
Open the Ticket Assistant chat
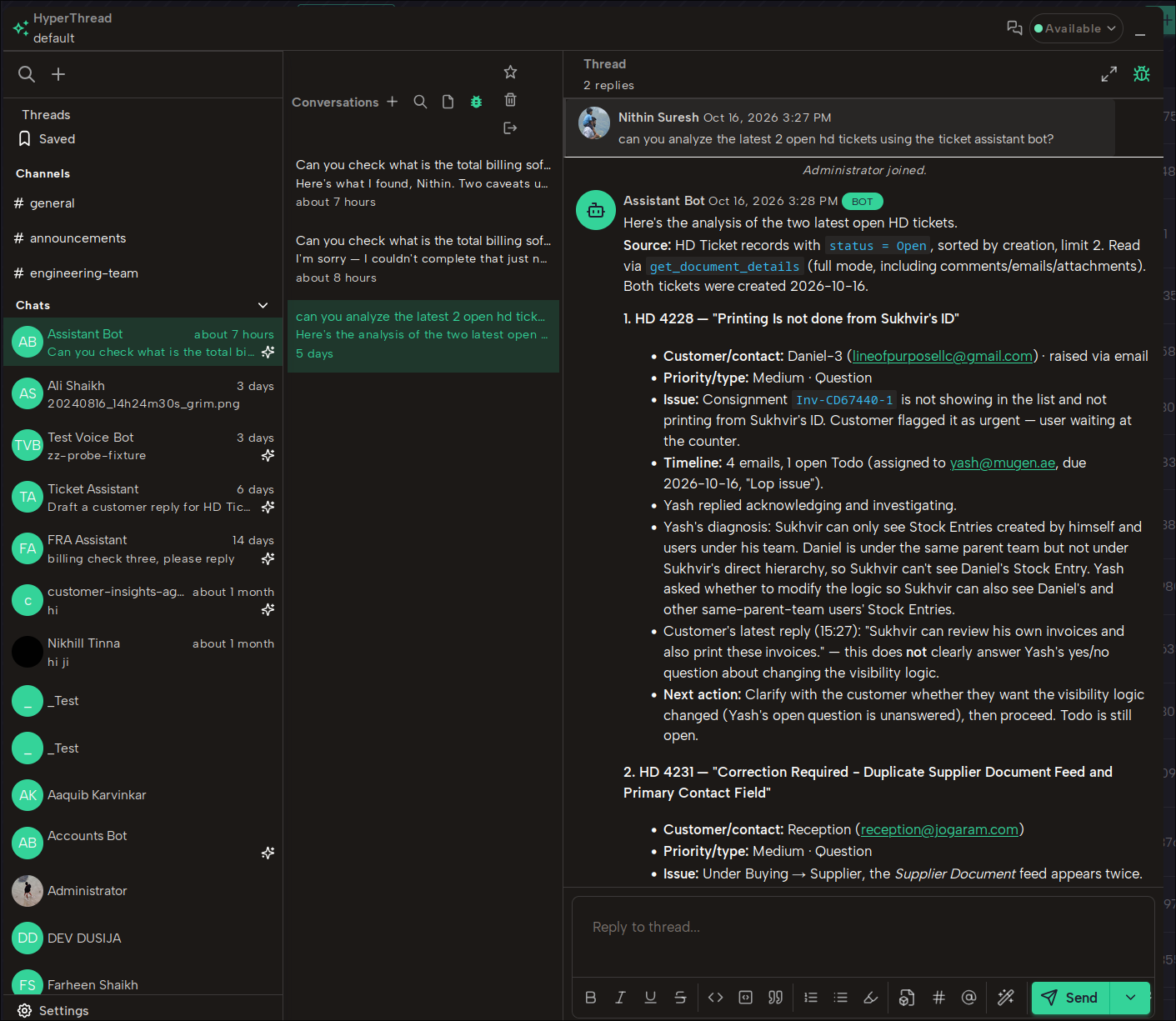coord(143,498)
